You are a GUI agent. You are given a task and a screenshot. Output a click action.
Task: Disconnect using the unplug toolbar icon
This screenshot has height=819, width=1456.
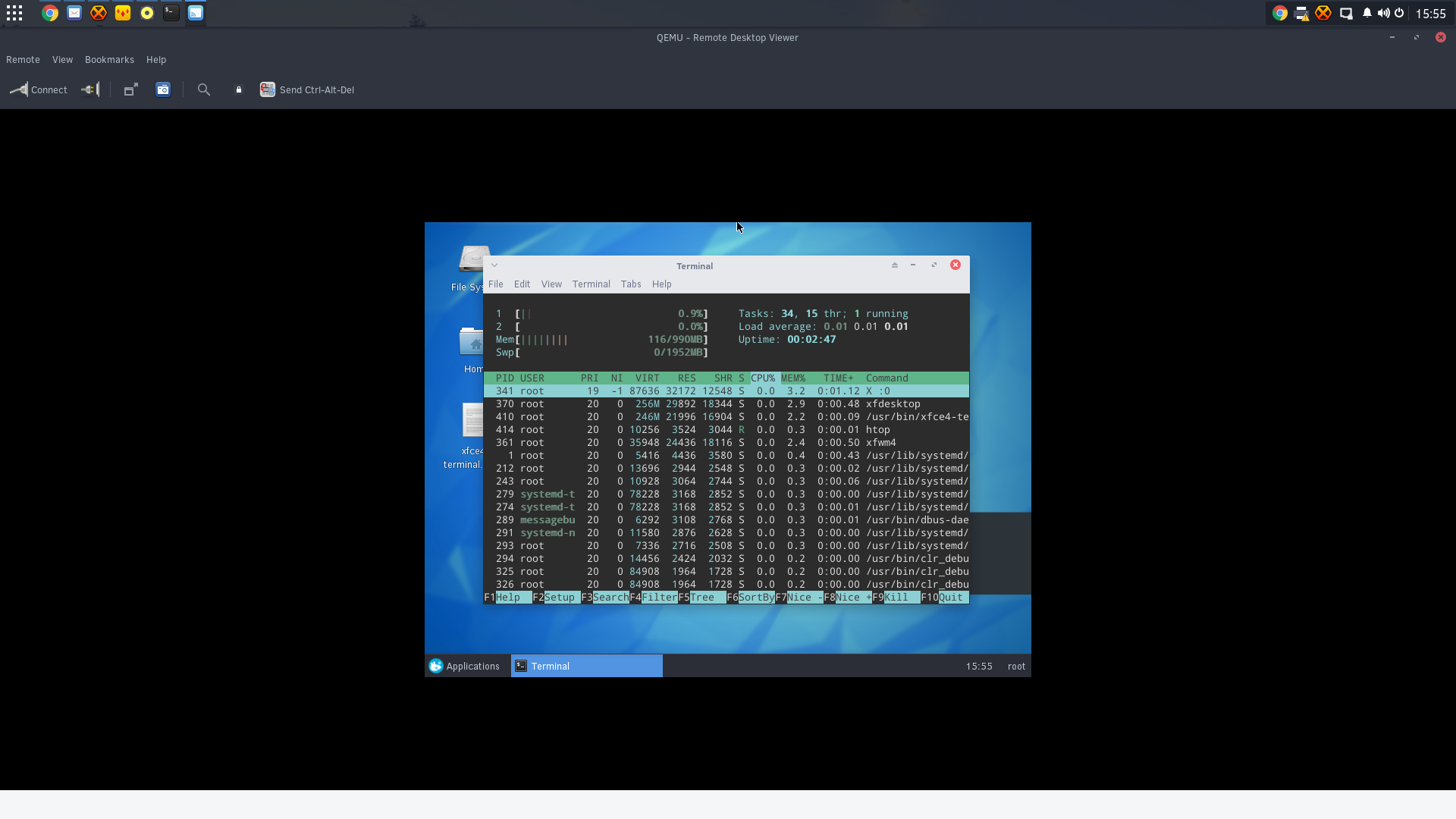coord(90,89)
